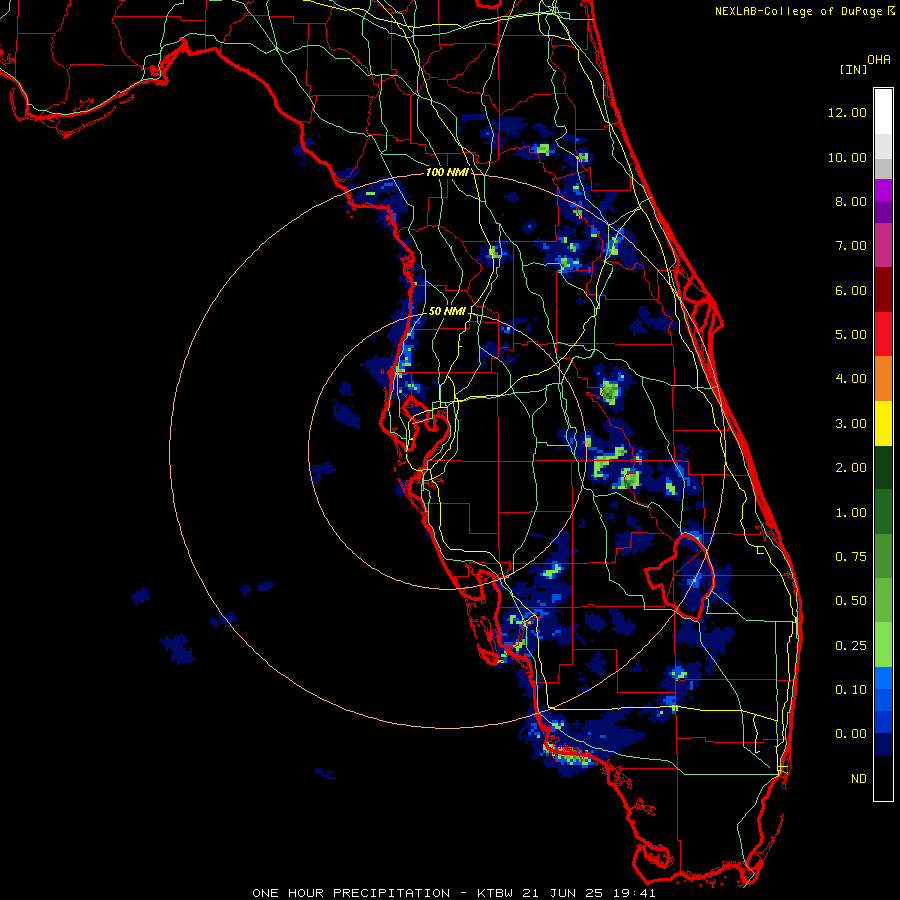
Task: Select the 0.75 legend value
Action: pos(851,557)
